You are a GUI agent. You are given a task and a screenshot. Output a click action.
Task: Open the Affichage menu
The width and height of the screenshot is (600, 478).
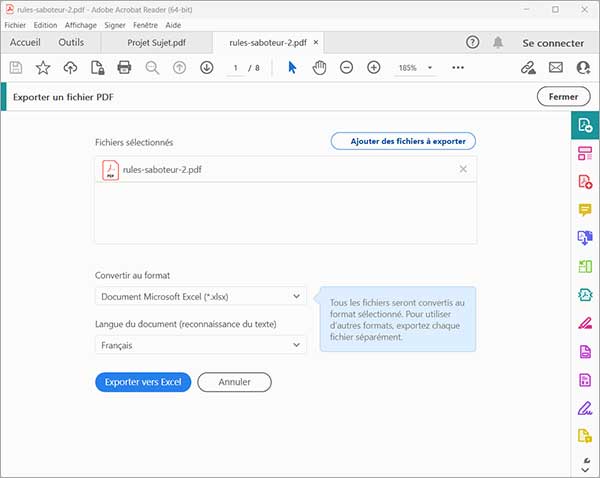[x=80, y=25]
